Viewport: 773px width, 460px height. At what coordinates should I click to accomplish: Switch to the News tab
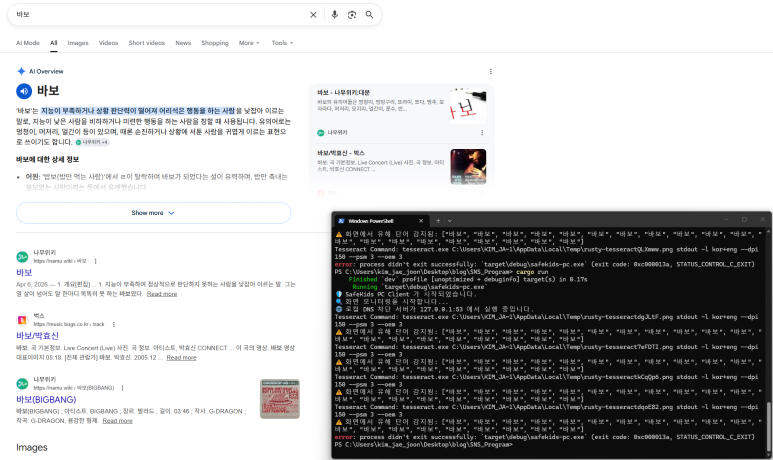(x=183, y=43)
